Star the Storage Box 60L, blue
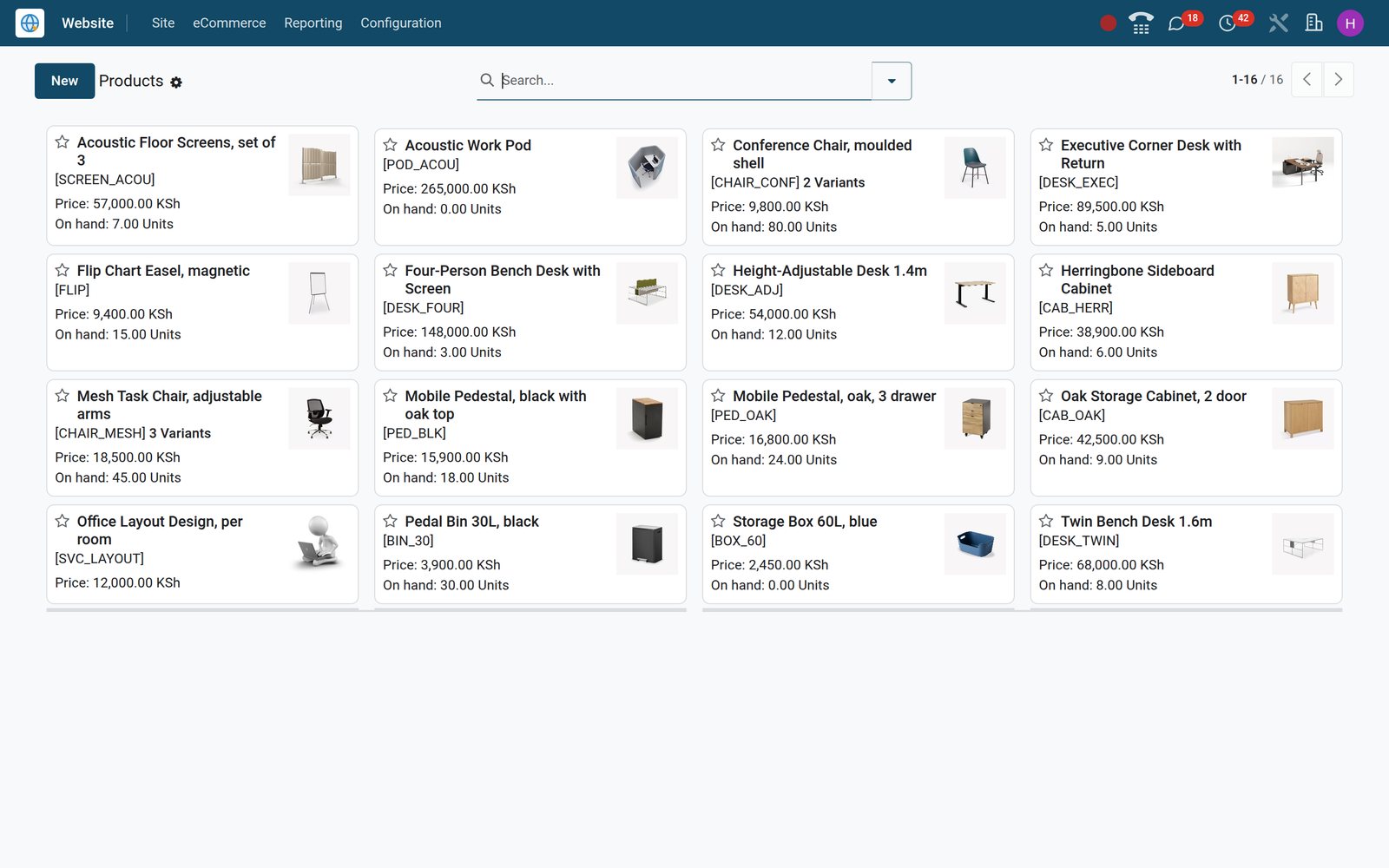Viewport: 1389px width, 868px height. tap(718, 521)
